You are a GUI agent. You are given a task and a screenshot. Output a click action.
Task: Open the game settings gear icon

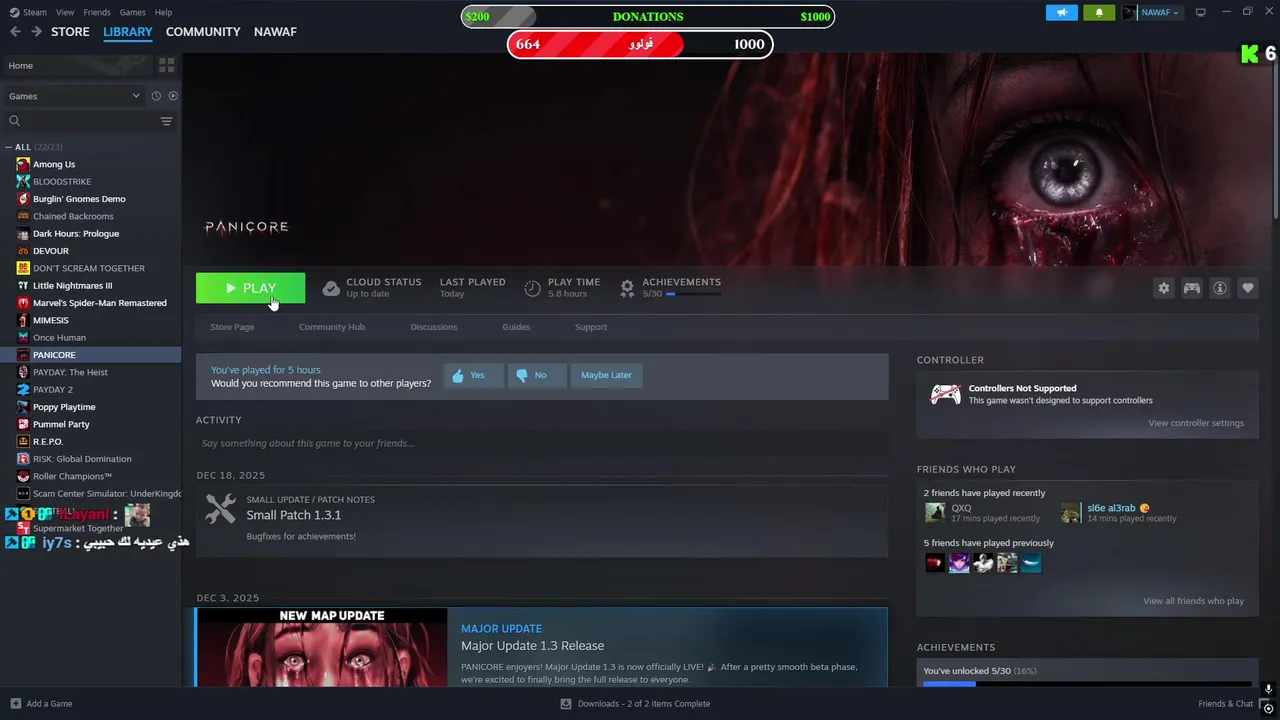pyautogui.click(x=1163, y=288)
